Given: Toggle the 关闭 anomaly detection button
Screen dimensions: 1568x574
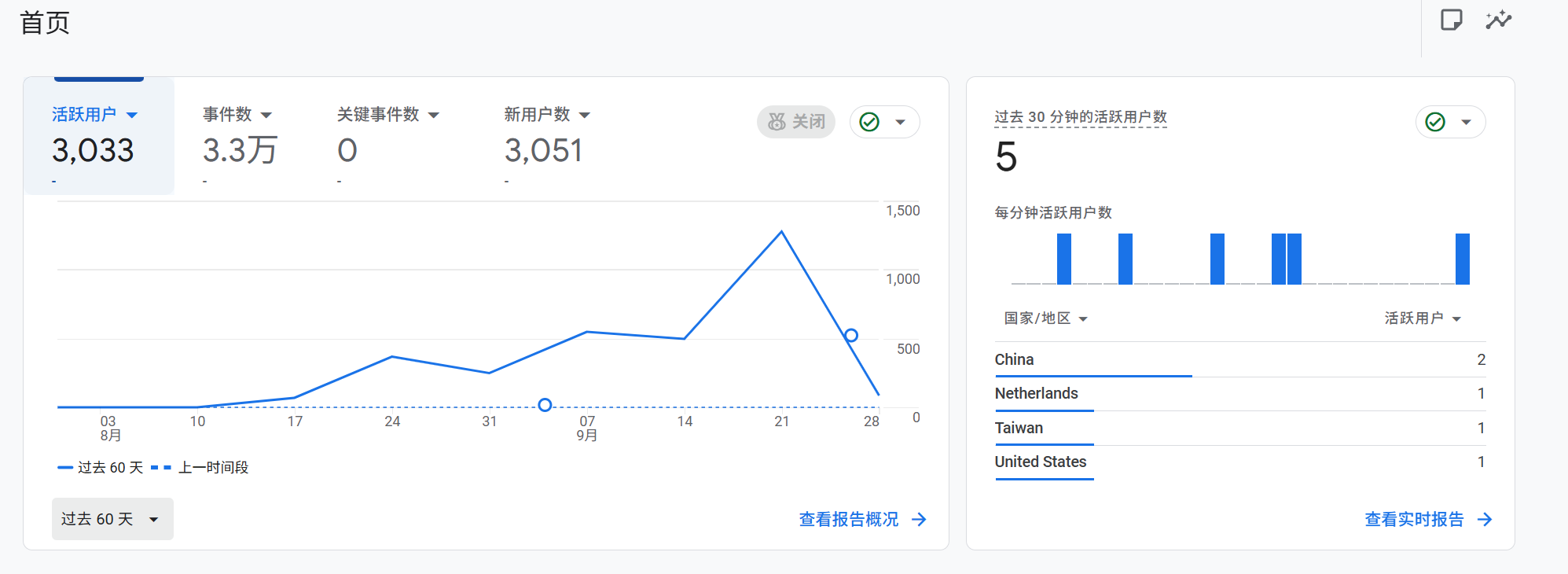Looking at the screenshot, I should point(796,122).
